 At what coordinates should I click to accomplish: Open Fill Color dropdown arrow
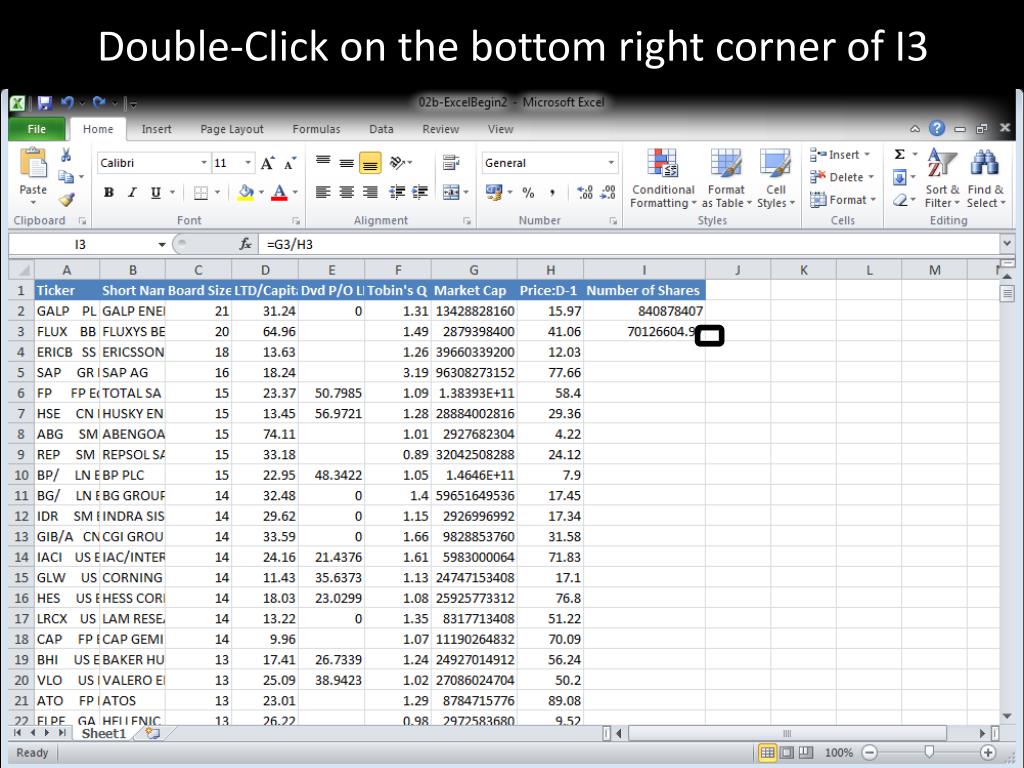point(261,193)
